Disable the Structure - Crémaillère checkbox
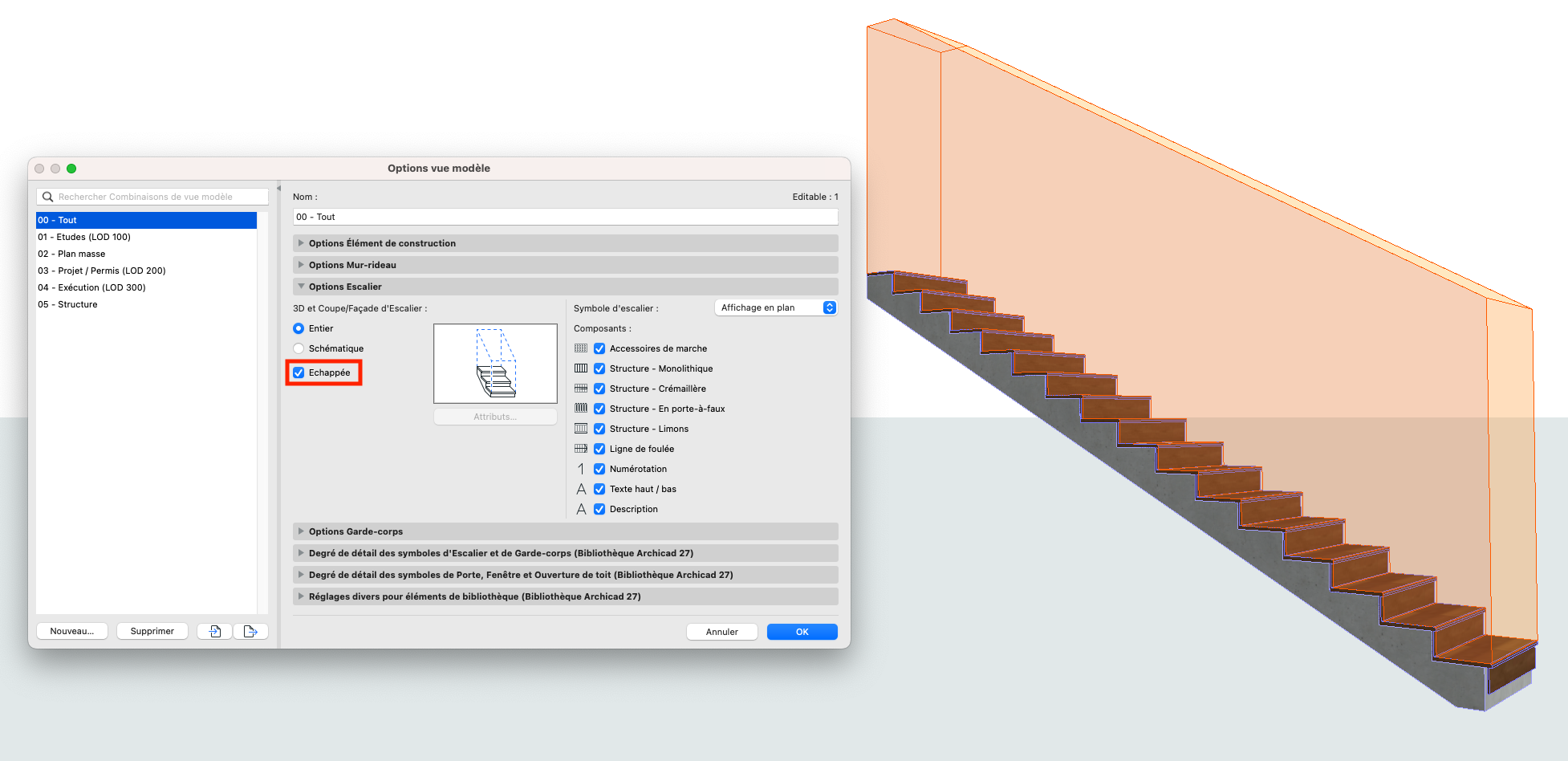The image size is (1568, 761). tap(599, 389)
